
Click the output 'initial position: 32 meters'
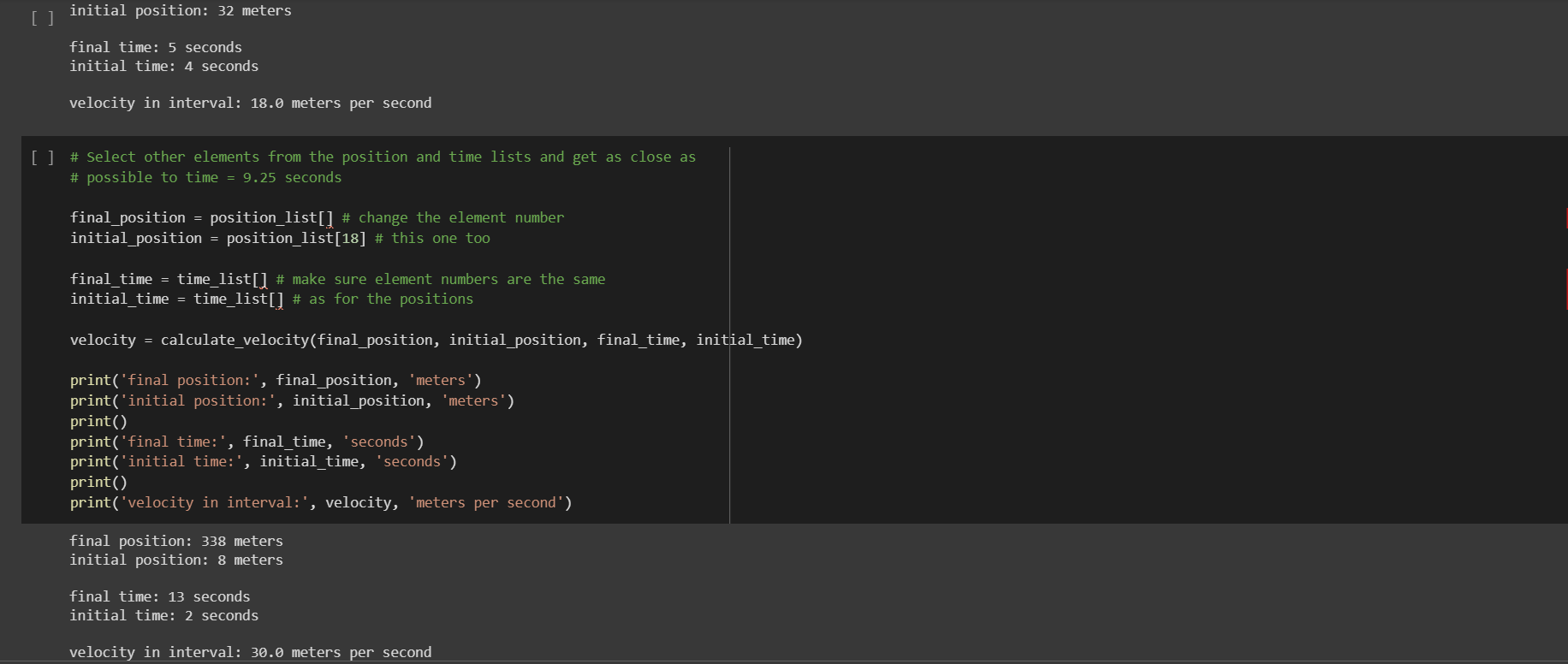pos(181,10)
